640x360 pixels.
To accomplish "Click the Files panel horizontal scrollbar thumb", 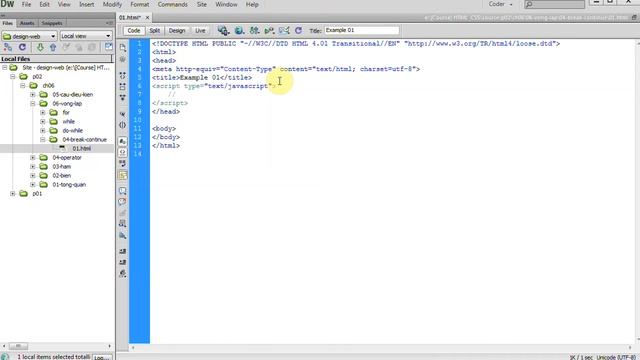I will [18, 346].
